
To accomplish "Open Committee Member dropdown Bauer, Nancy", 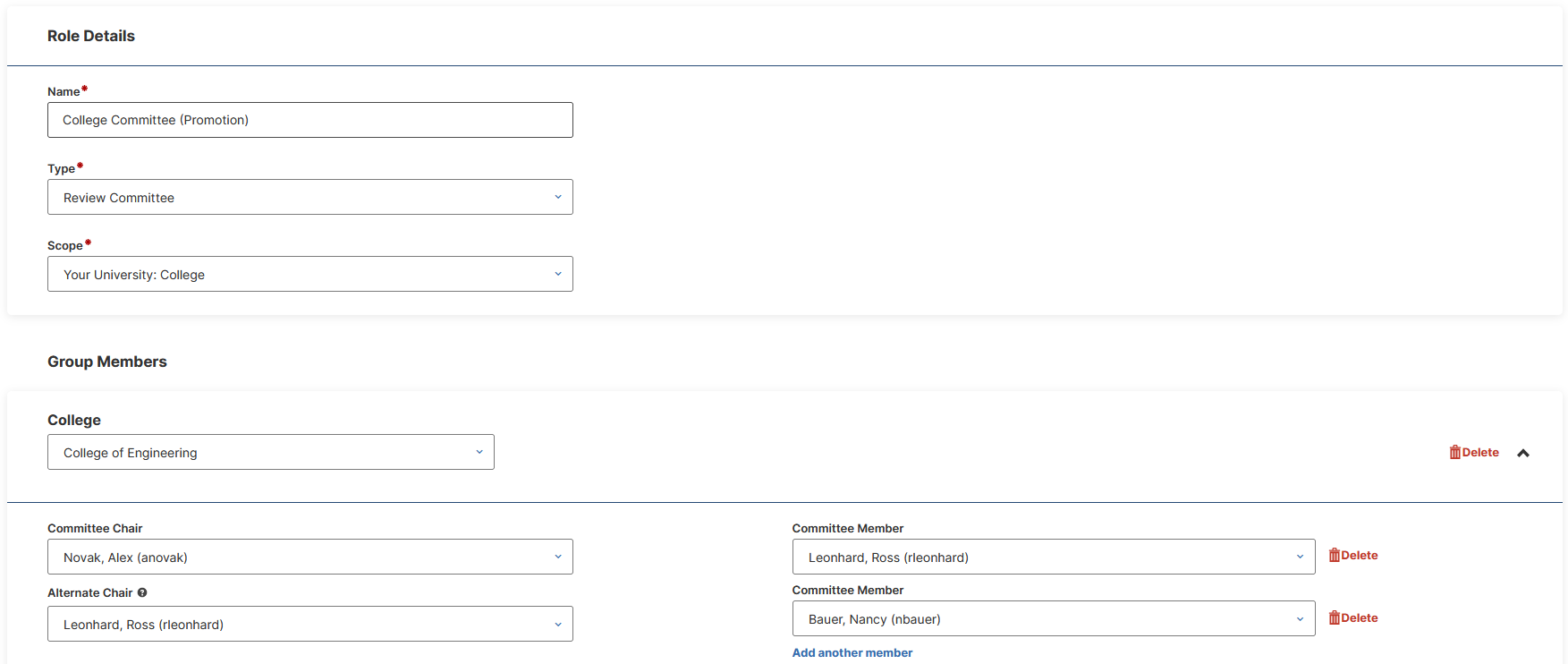I will (x=1053, y=618).
